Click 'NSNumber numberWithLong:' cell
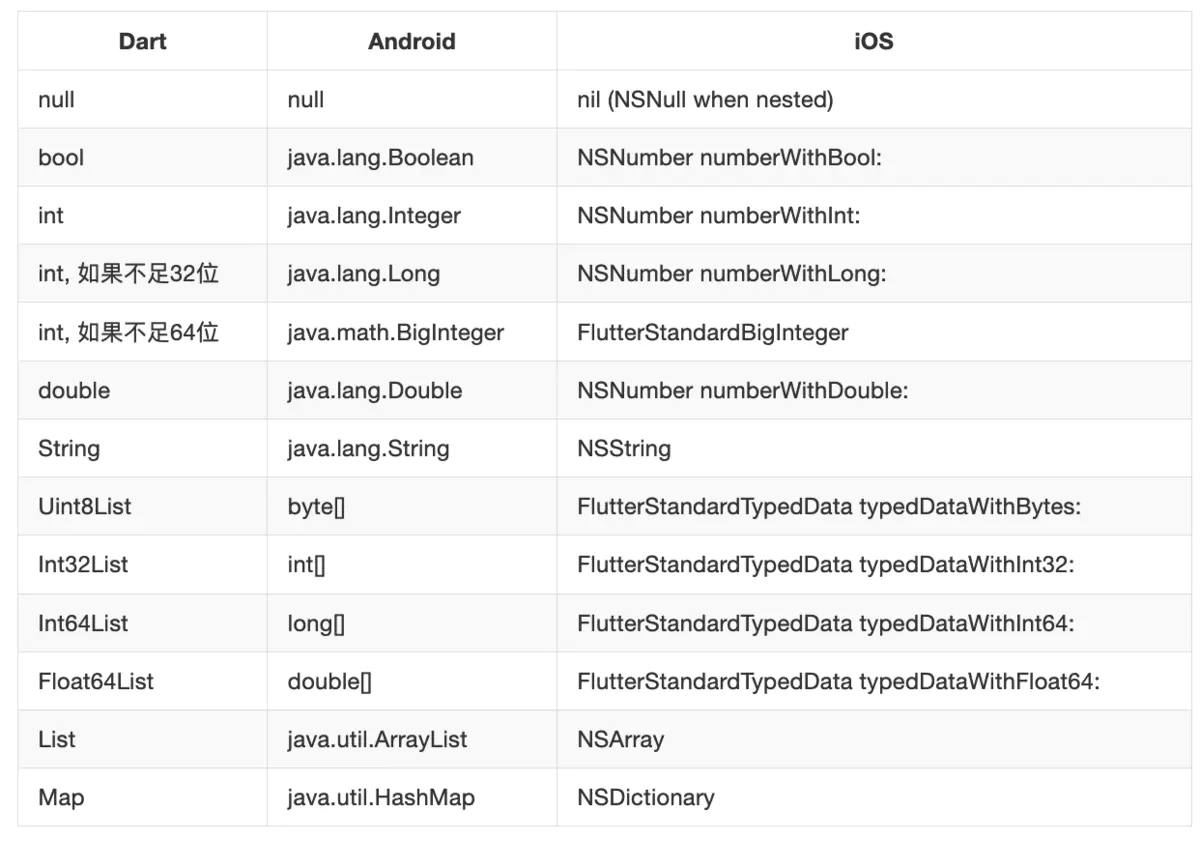 [x=874, y=274]
